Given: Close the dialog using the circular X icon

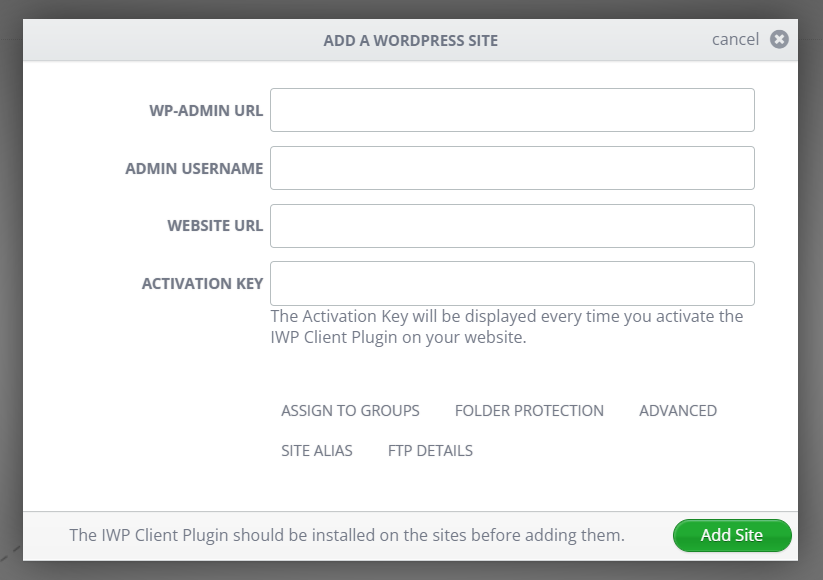Looking at the screenshot, I should point(779,39).
